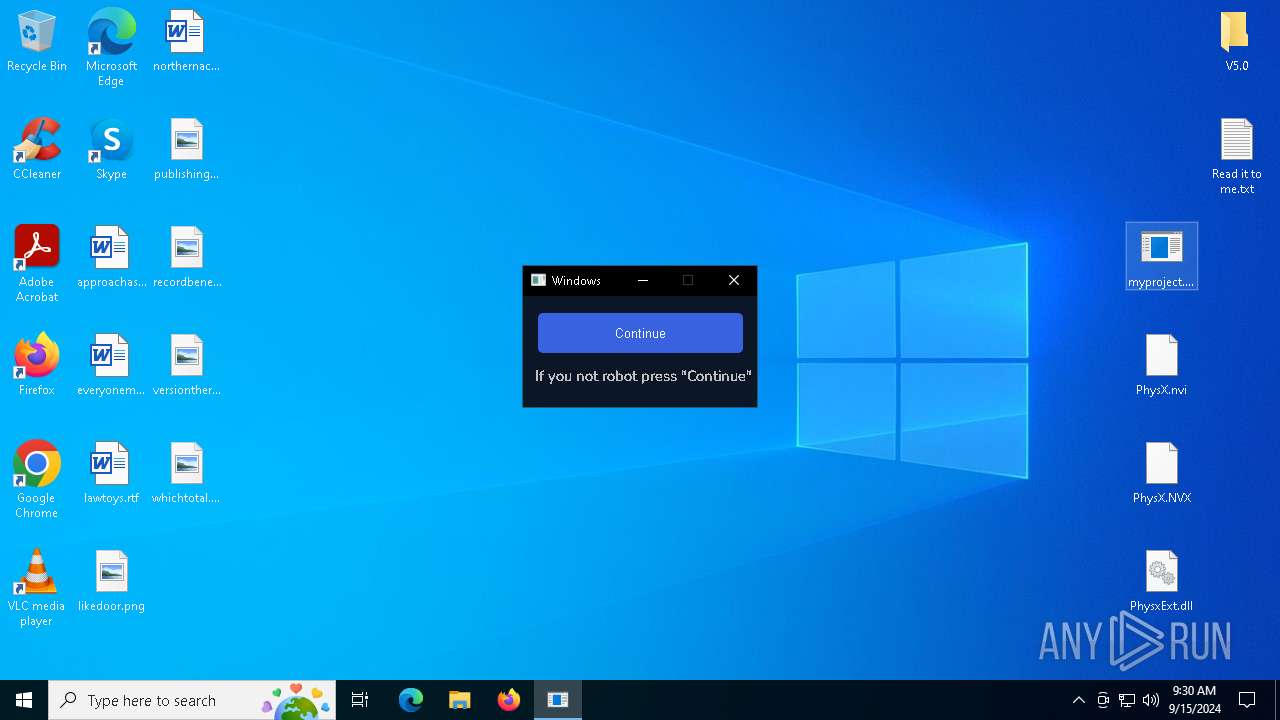Click the Continue button in the Windows dialog
The height and width of the screenshot is (720, 1280).
640,333
